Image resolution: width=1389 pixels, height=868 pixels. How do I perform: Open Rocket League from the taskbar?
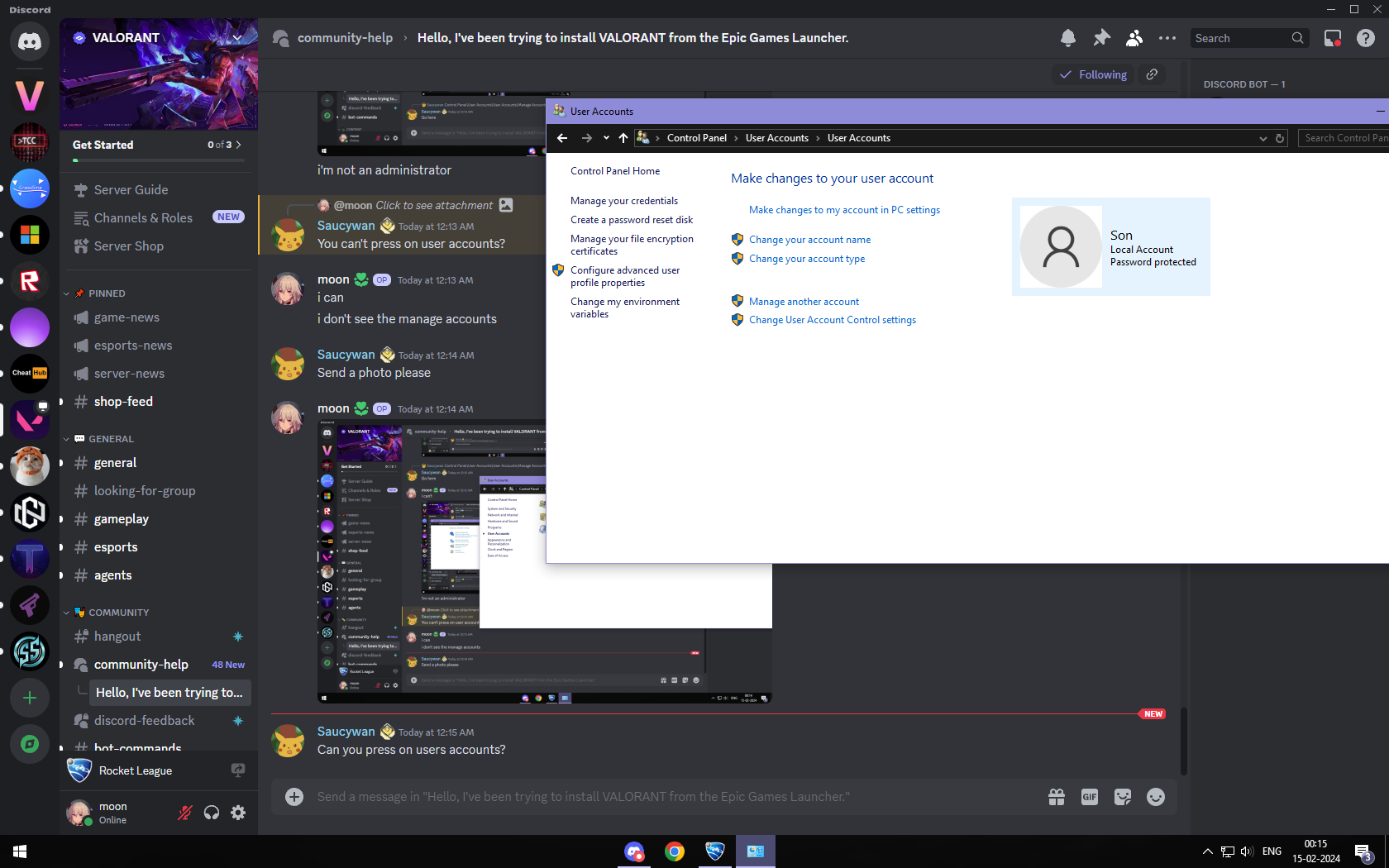click(x=715, y=851)
